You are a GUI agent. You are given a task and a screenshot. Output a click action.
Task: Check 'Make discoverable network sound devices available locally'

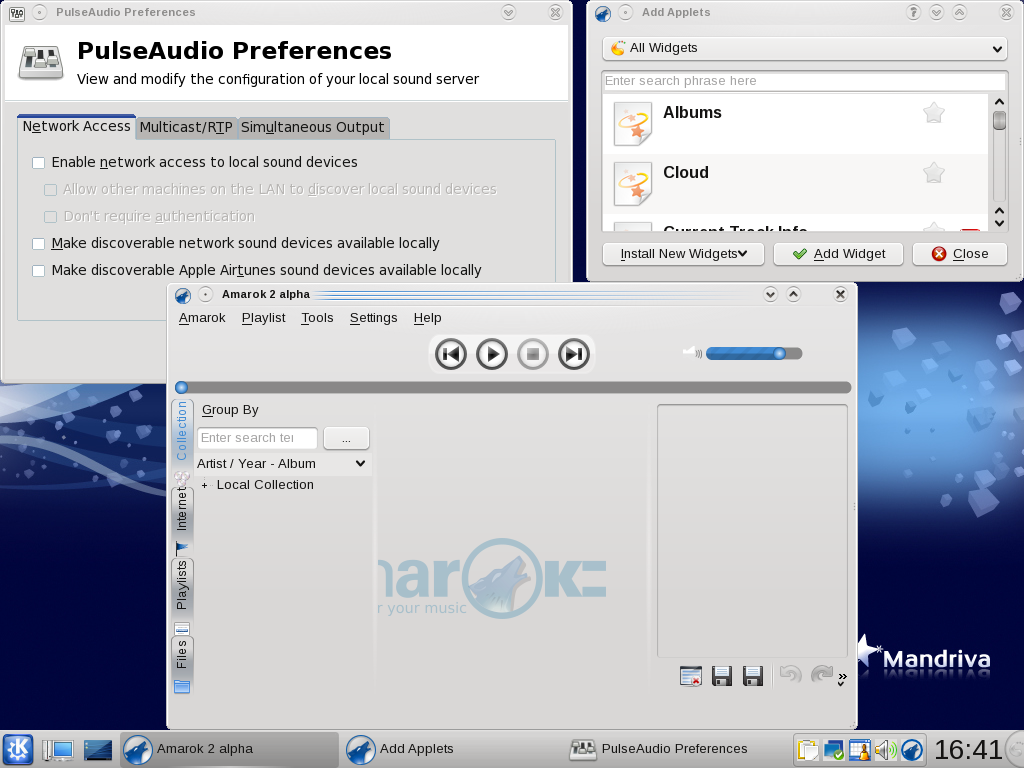(39, 244)
